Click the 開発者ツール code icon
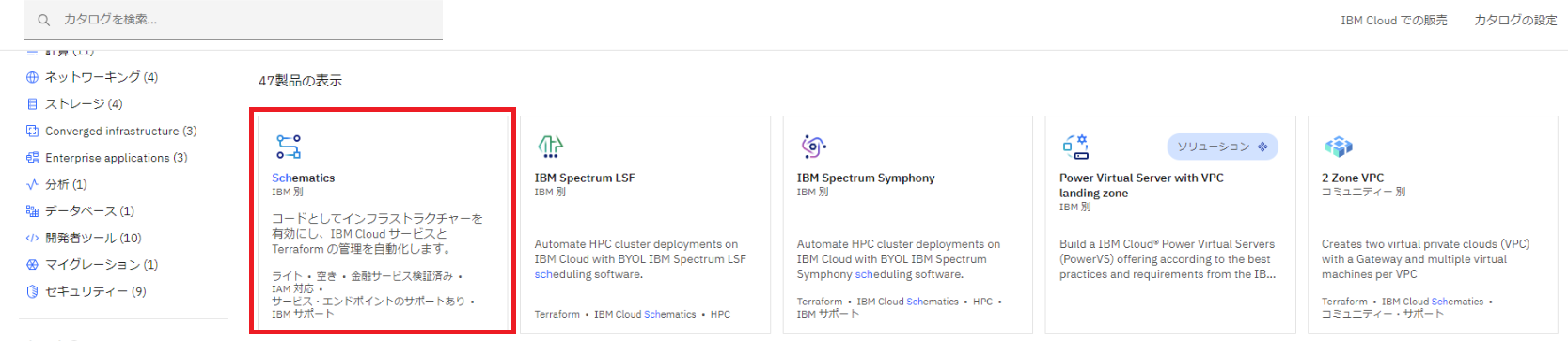The height and width of the screenshot is (341, 1568). point(32,239)
